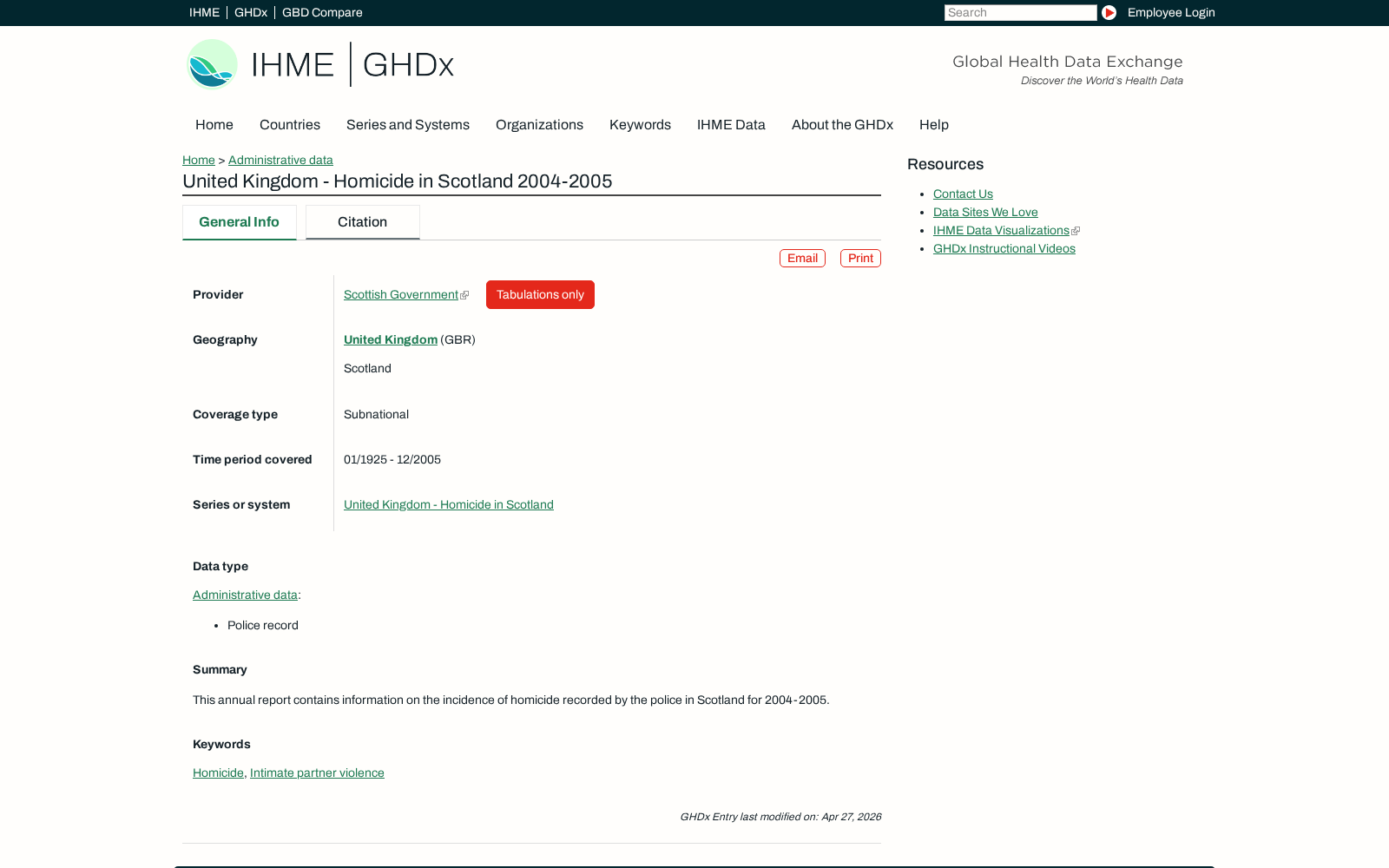Image resolution: width=1389 pixels, height=868 pixels.
Task: Click the Administrative data breadcrumb link
Action: (x=280, y=160)
